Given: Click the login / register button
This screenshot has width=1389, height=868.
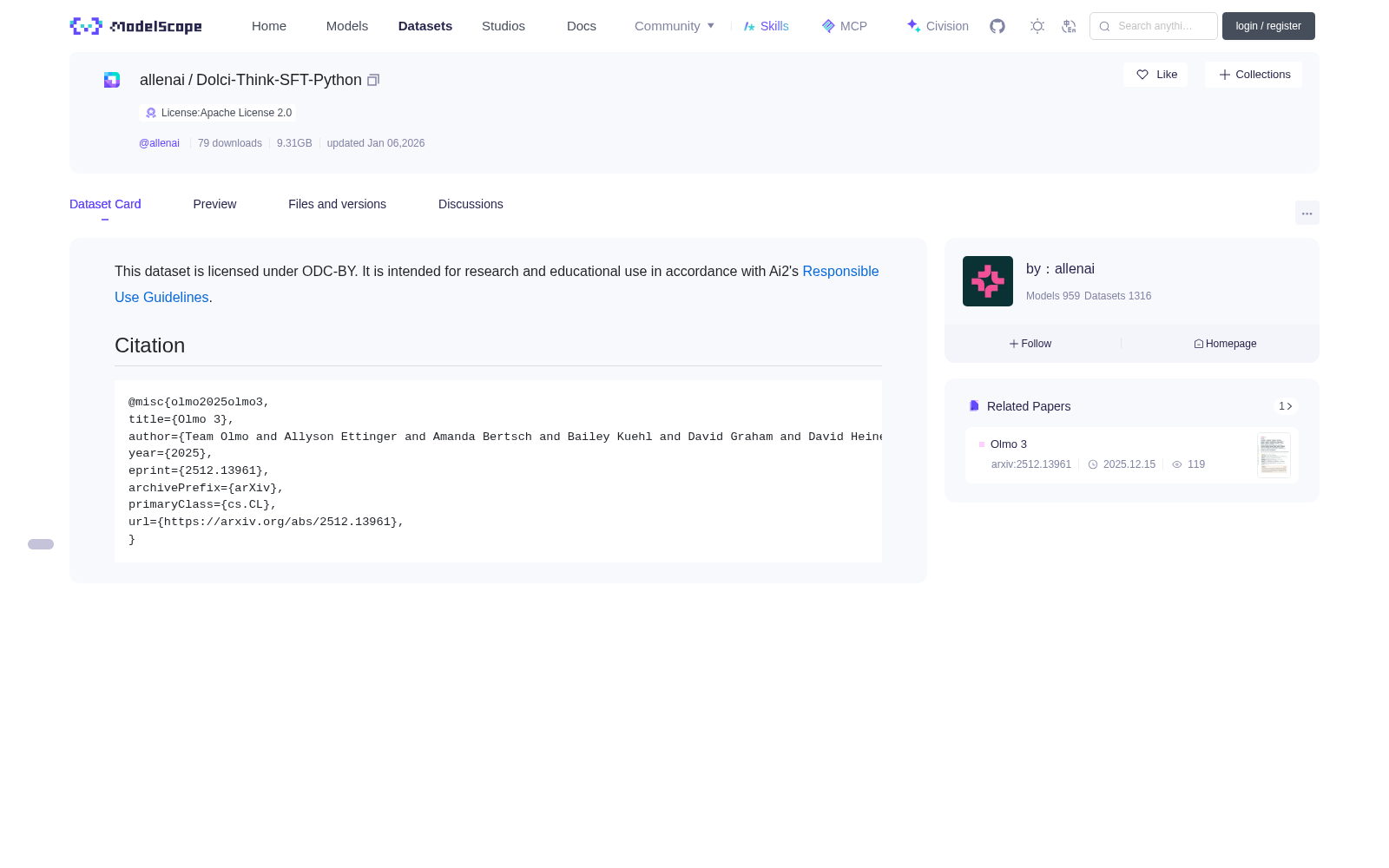Looking at the screenshot, I should [x=1268, y=26].
